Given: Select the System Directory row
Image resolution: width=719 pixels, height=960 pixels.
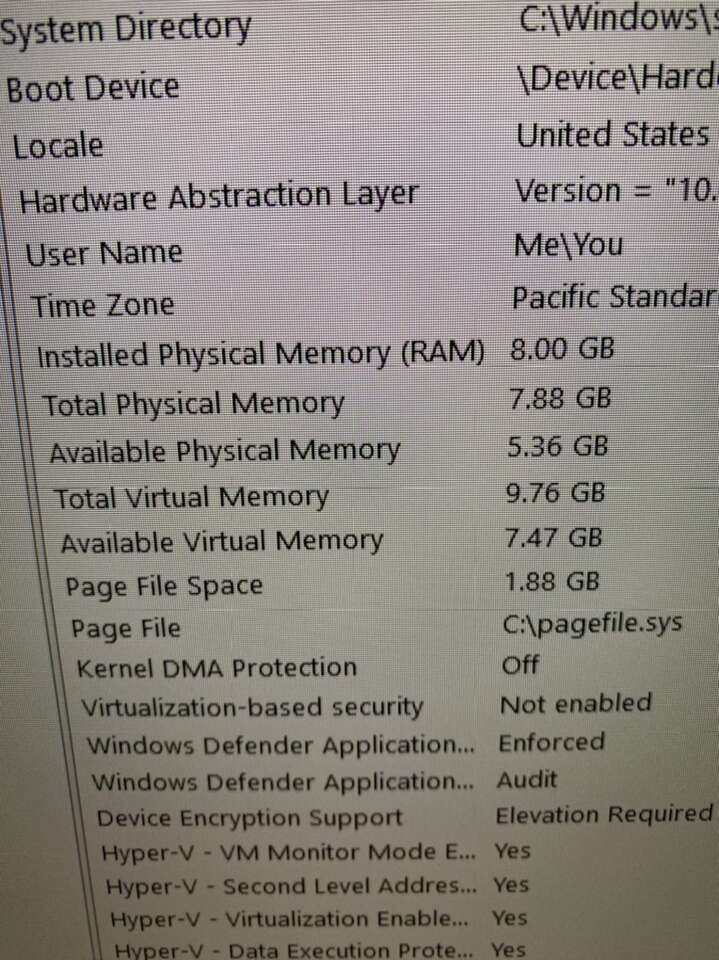Looking at the screenshot, I should tap(126, 30).
